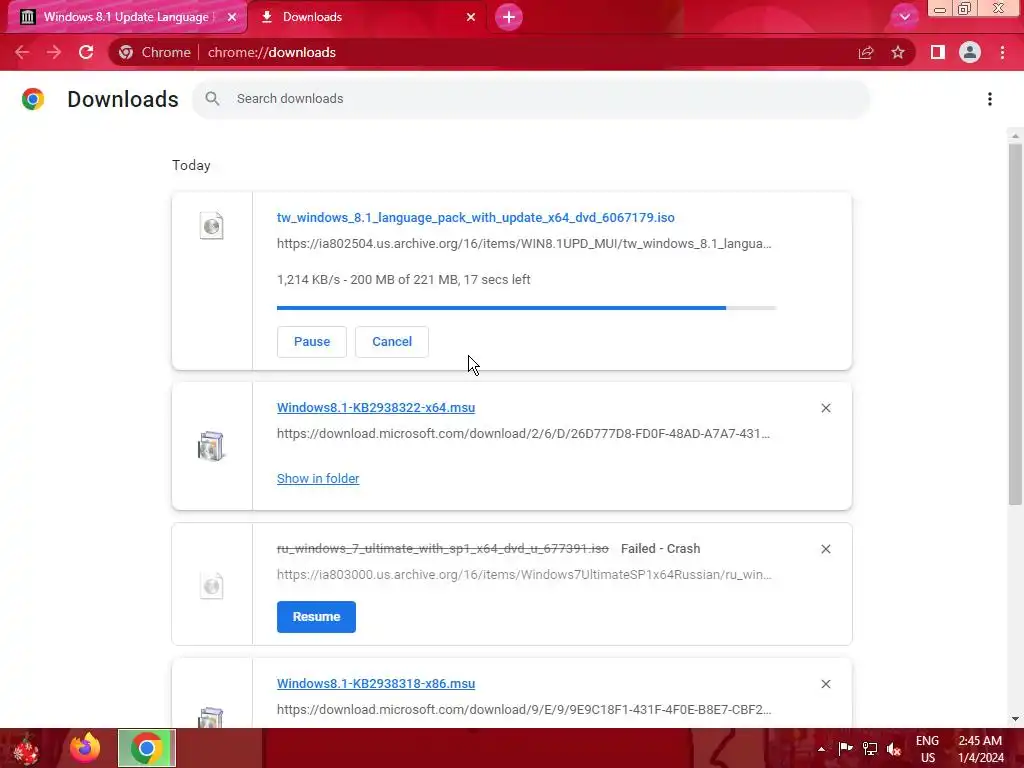Close the Downloads tab

pyautogui.click(x=471, y=17)
